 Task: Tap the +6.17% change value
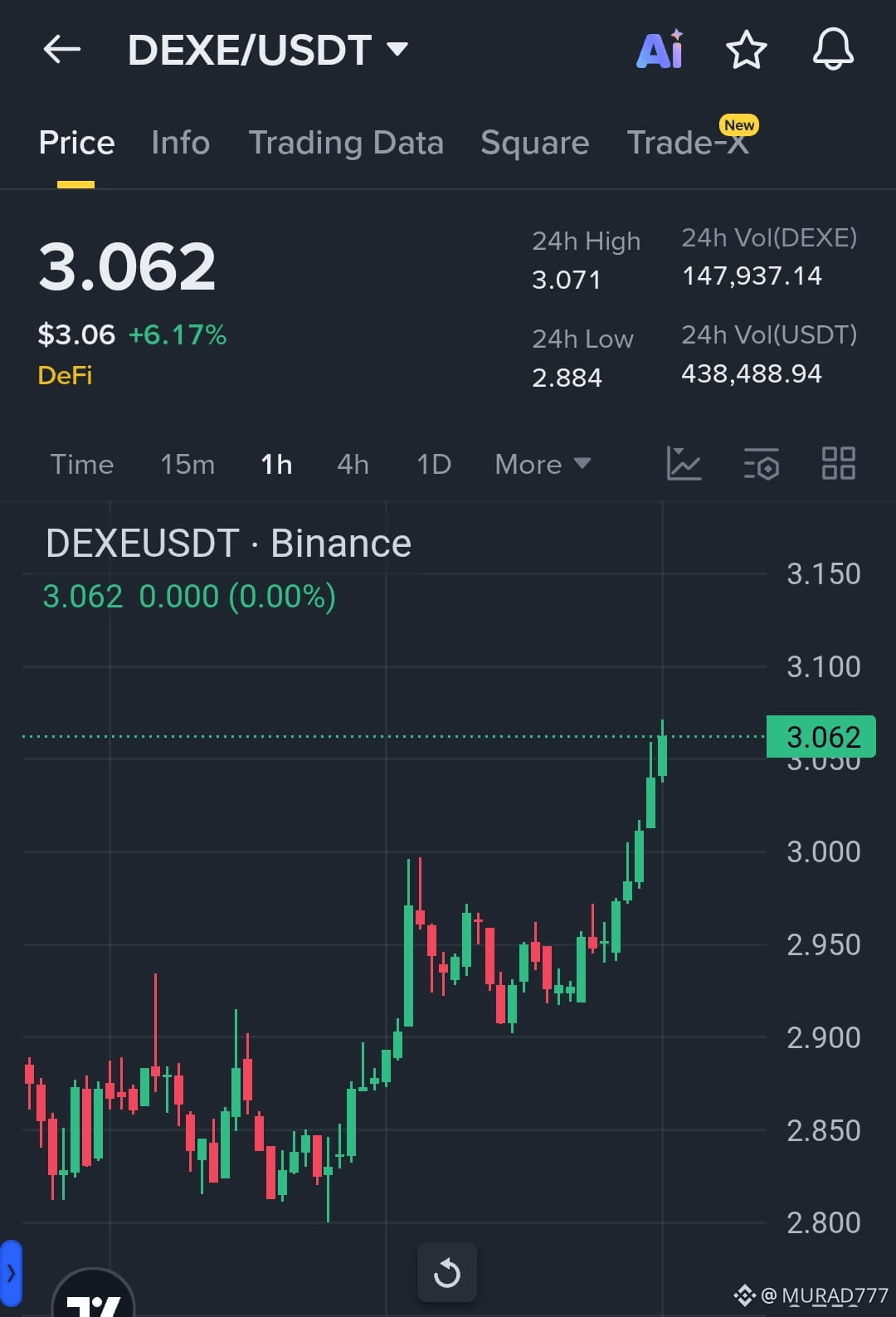pyautogui.click(x=178, y=334)
